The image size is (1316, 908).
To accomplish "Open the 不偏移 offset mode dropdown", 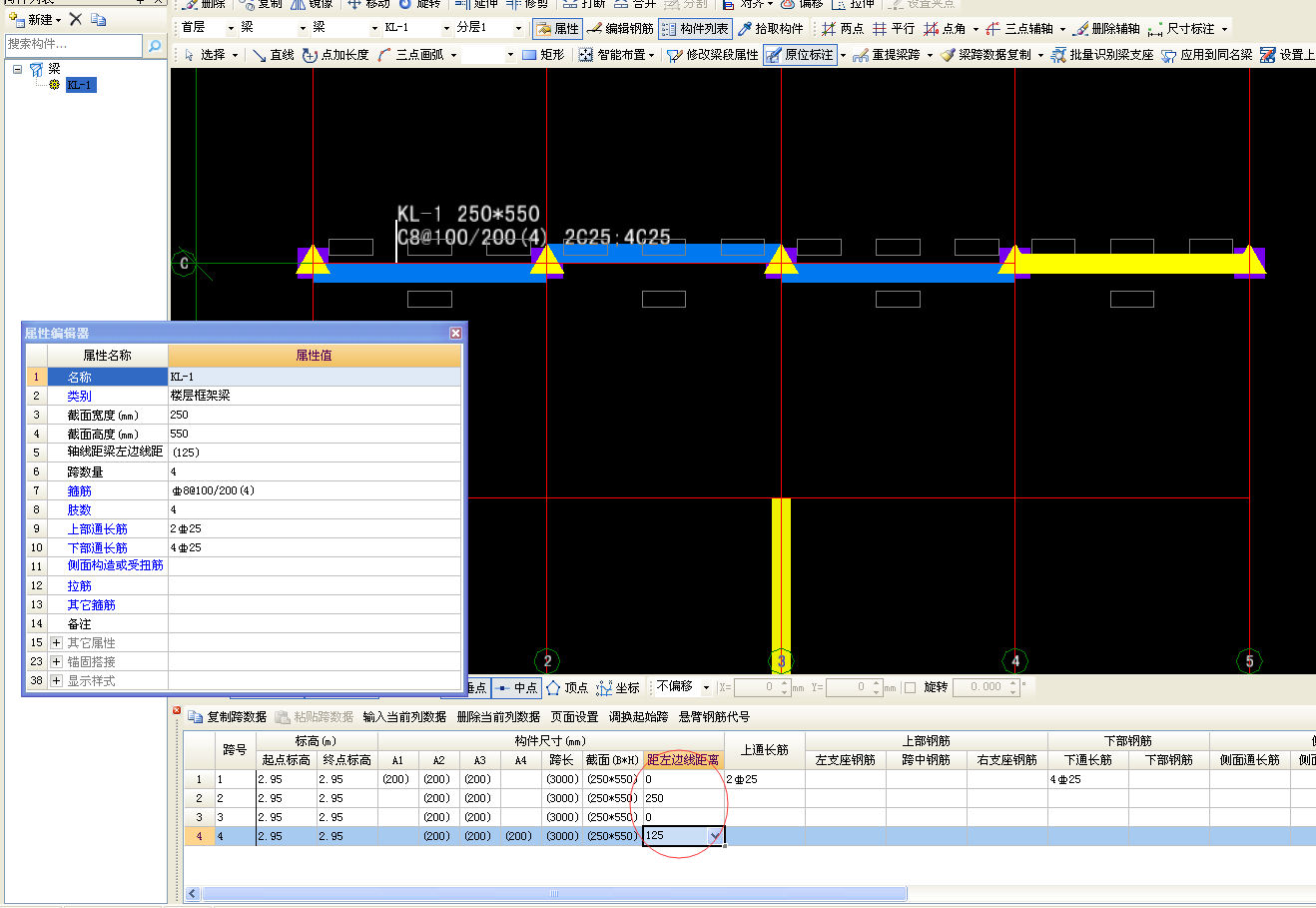I will click(706, 687).
